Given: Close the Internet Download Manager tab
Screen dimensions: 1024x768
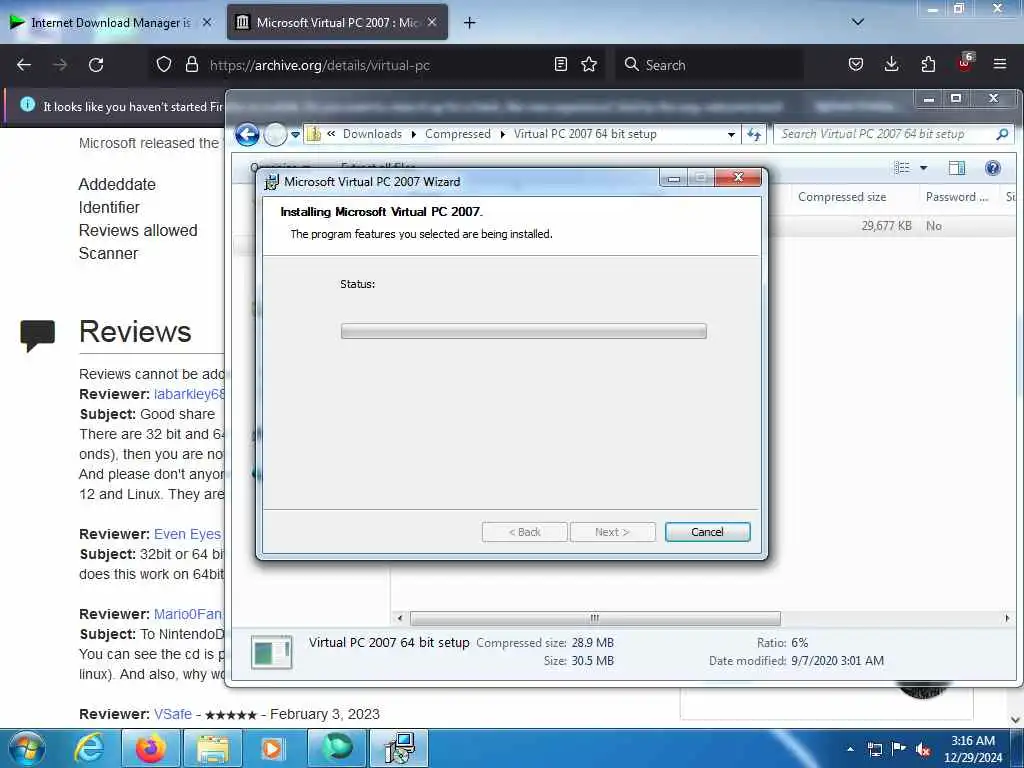Looking at the screenshot, I should tap(207, 23).
